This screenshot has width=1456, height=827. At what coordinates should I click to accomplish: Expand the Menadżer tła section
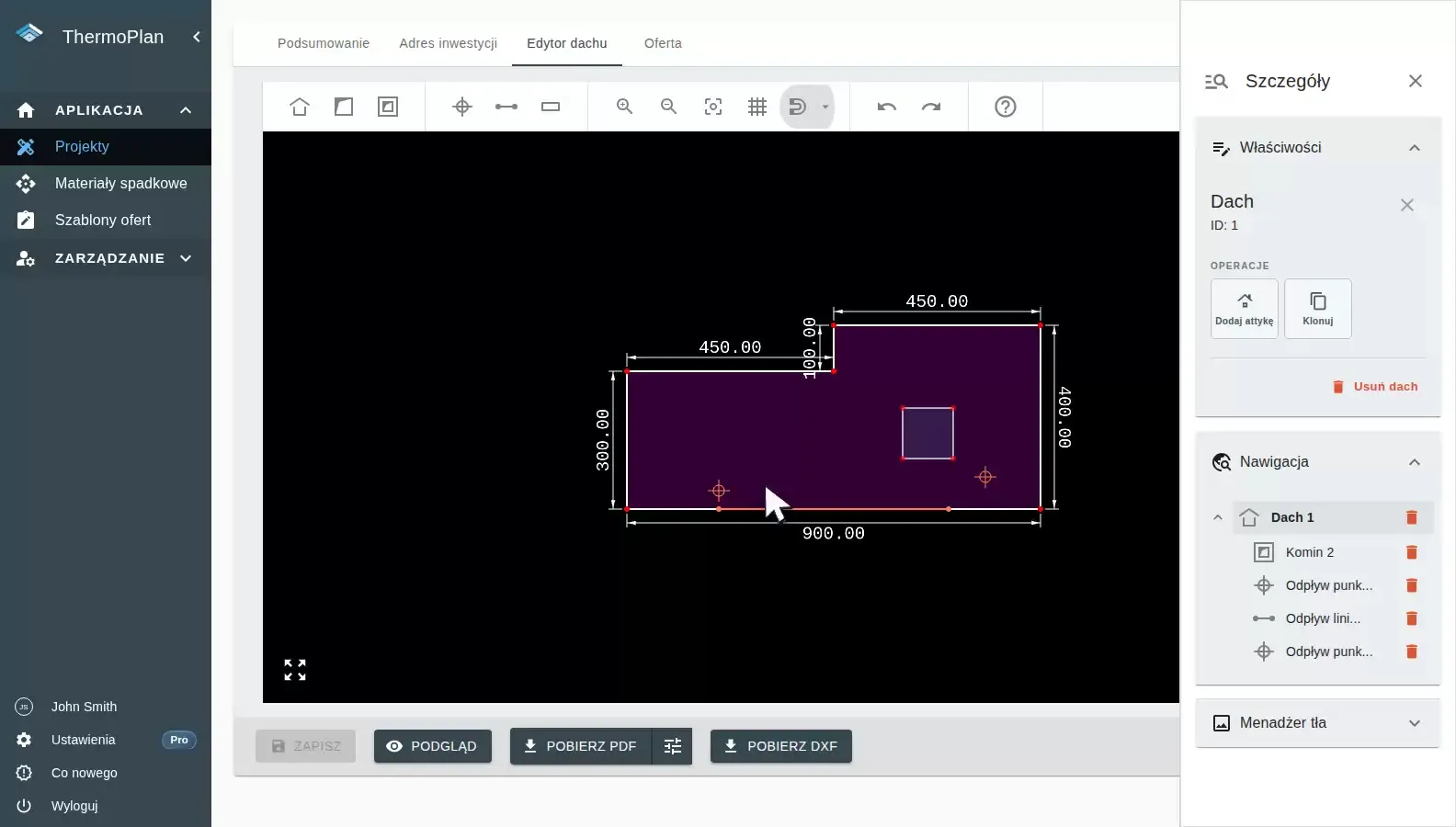tap(1415, 723)
